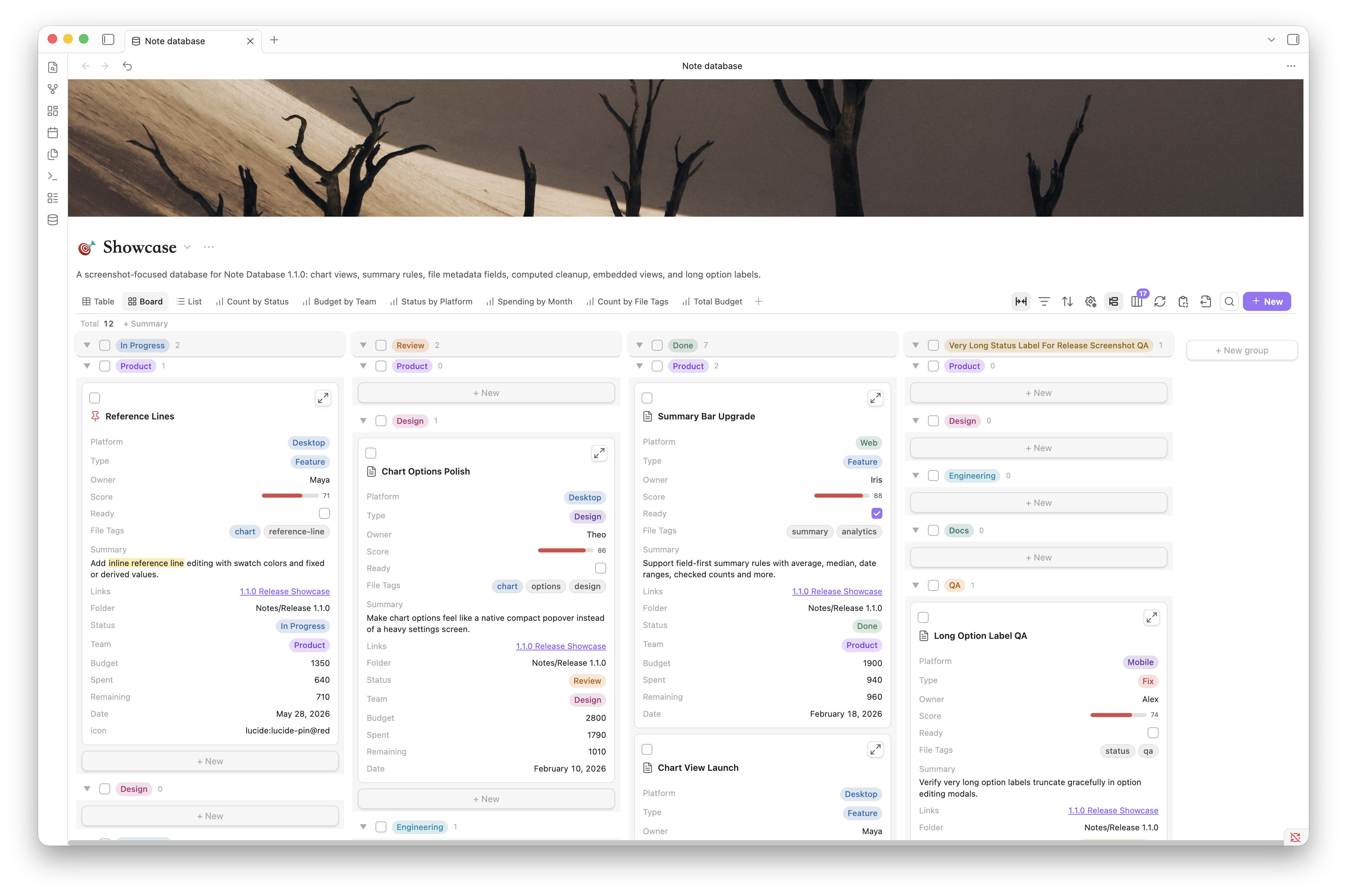1347x896 pixels.
Task: Click the undo arrow in navigation bar
Action: tap(128, 66)
